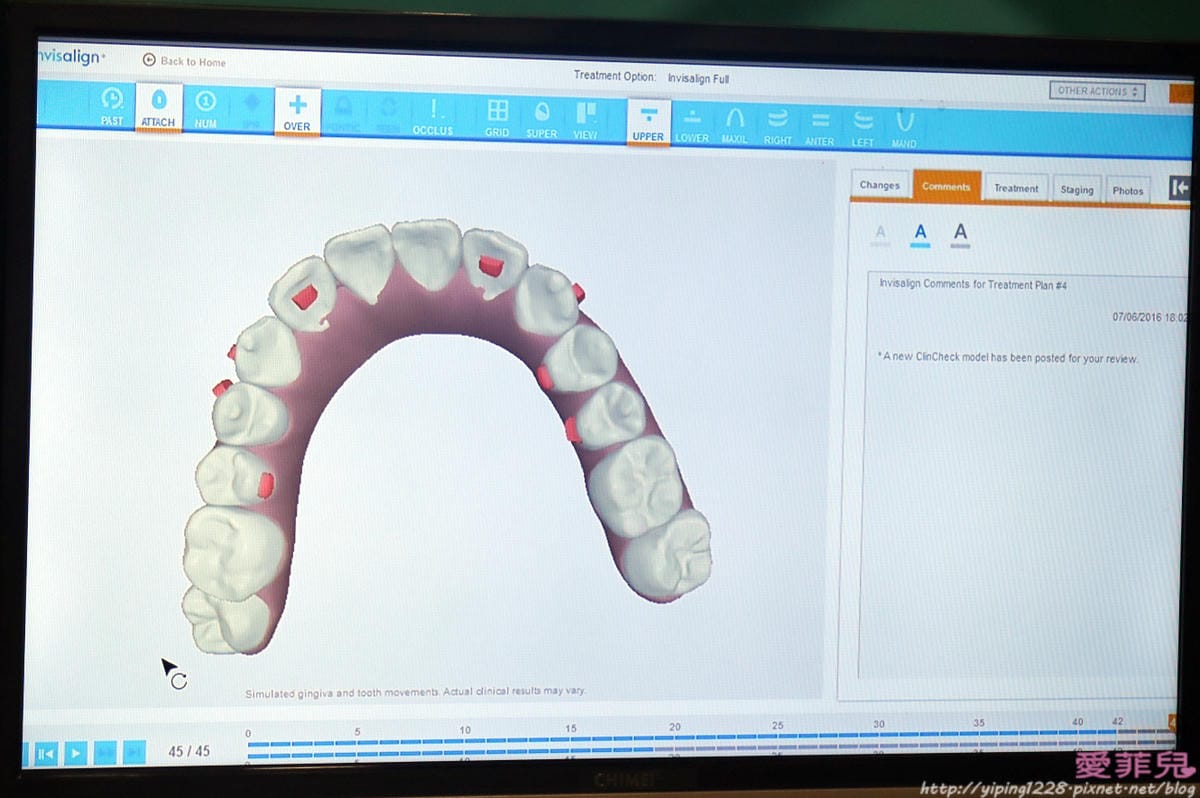Switch to the RIGHT side view
This screenshot has height=798, width=1200.
point(777,126)
